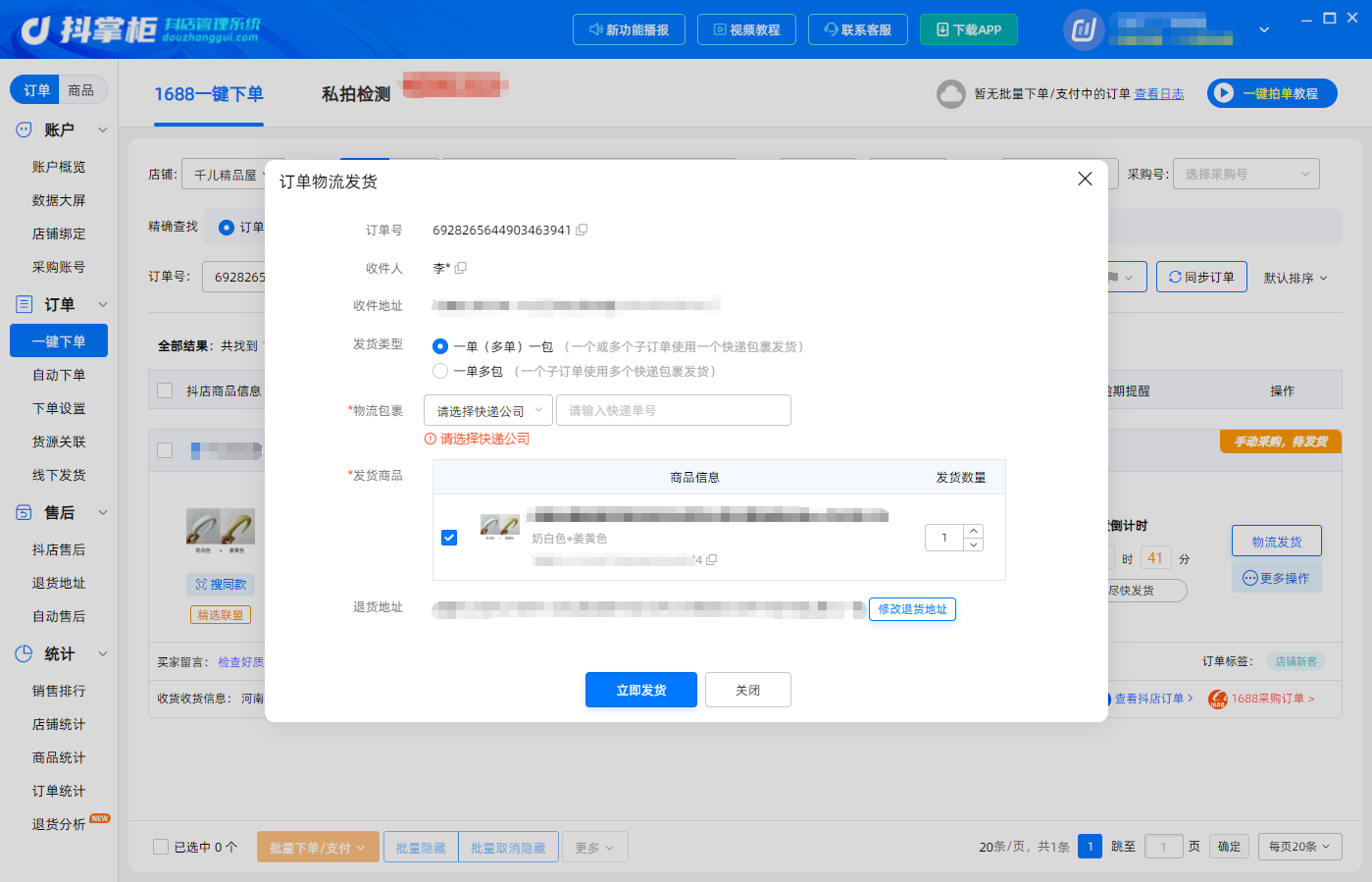1372x882 pixels.
Task: Open the 每页20条 page size dropdown
Action: point(1299,847)
